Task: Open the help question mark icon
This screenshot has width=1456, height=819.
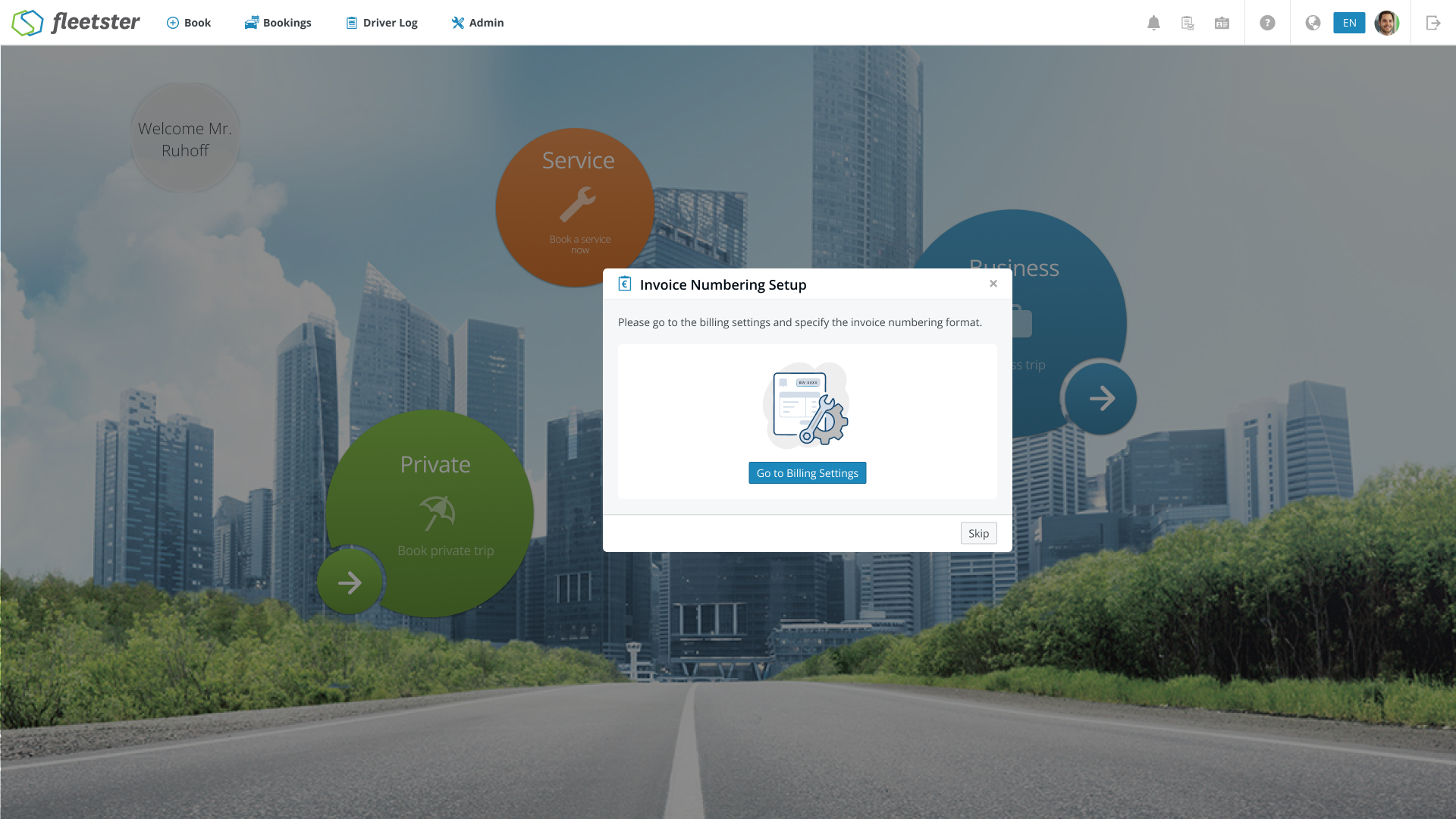Action: coord(1267,23)
